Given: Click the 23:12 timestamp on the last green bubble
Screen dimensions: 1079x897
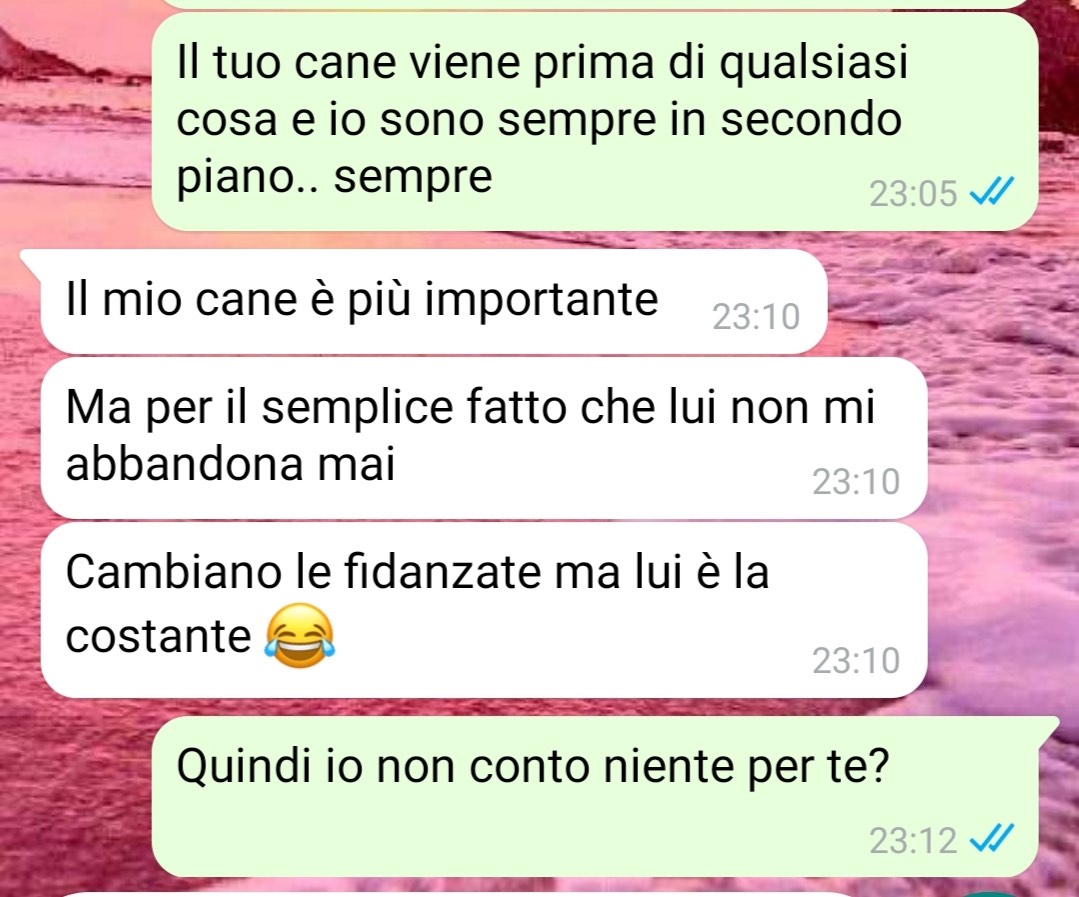Looking at the screenshot, I should (x=913, y=841).
